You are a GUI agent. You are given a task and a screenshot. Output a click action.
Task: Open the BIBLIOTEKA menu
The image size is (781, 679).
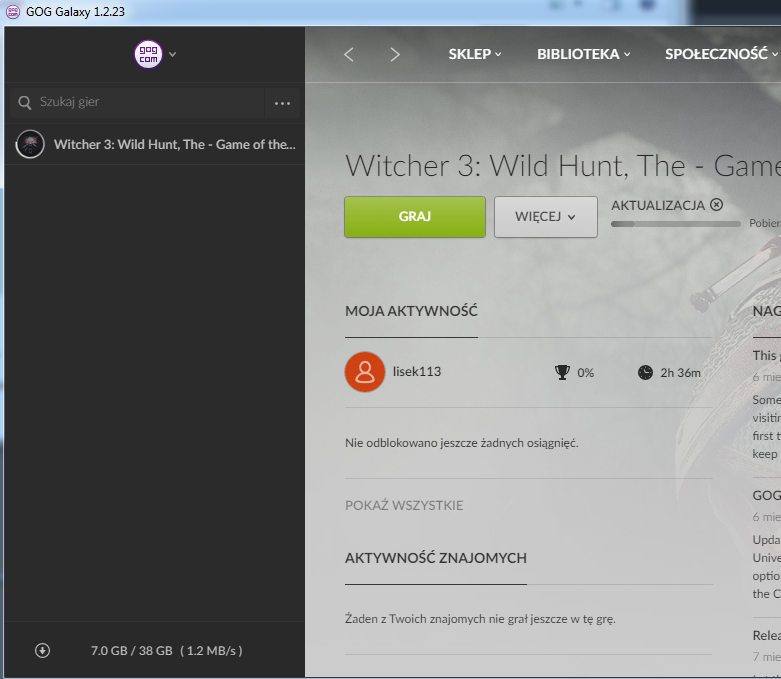pyautogui.click(x=583, y=54)
